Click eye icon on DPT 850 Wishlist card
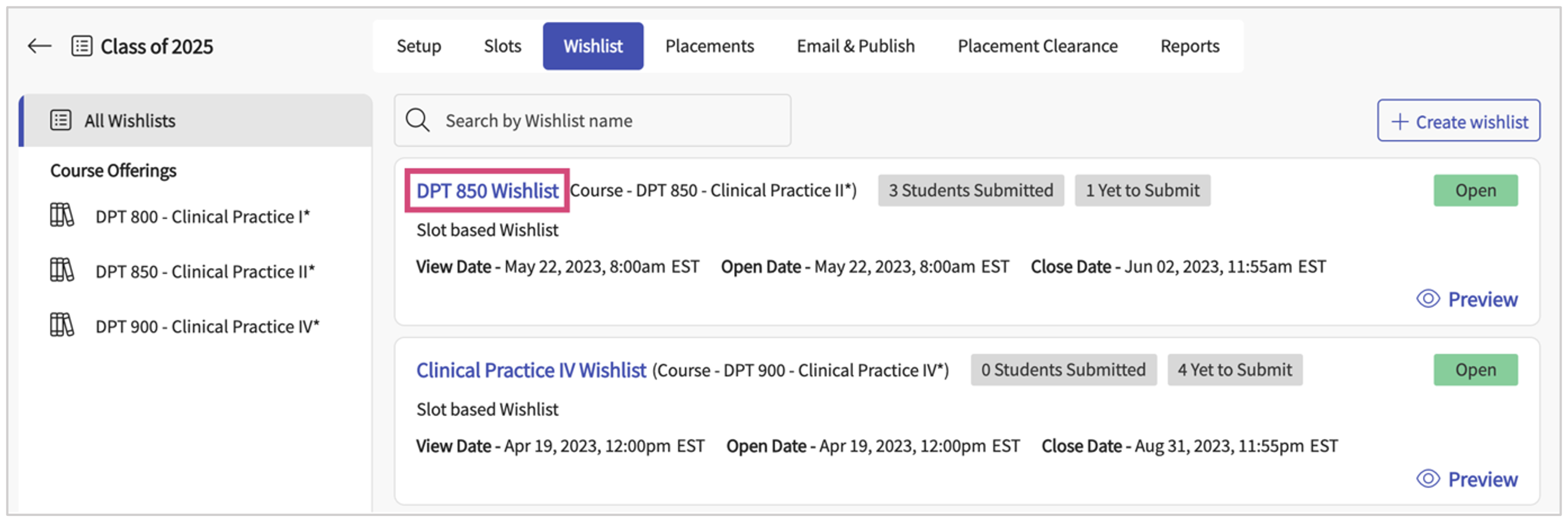The height and width of the screenshot is (521, 1568). click(x=1427, y=299)
